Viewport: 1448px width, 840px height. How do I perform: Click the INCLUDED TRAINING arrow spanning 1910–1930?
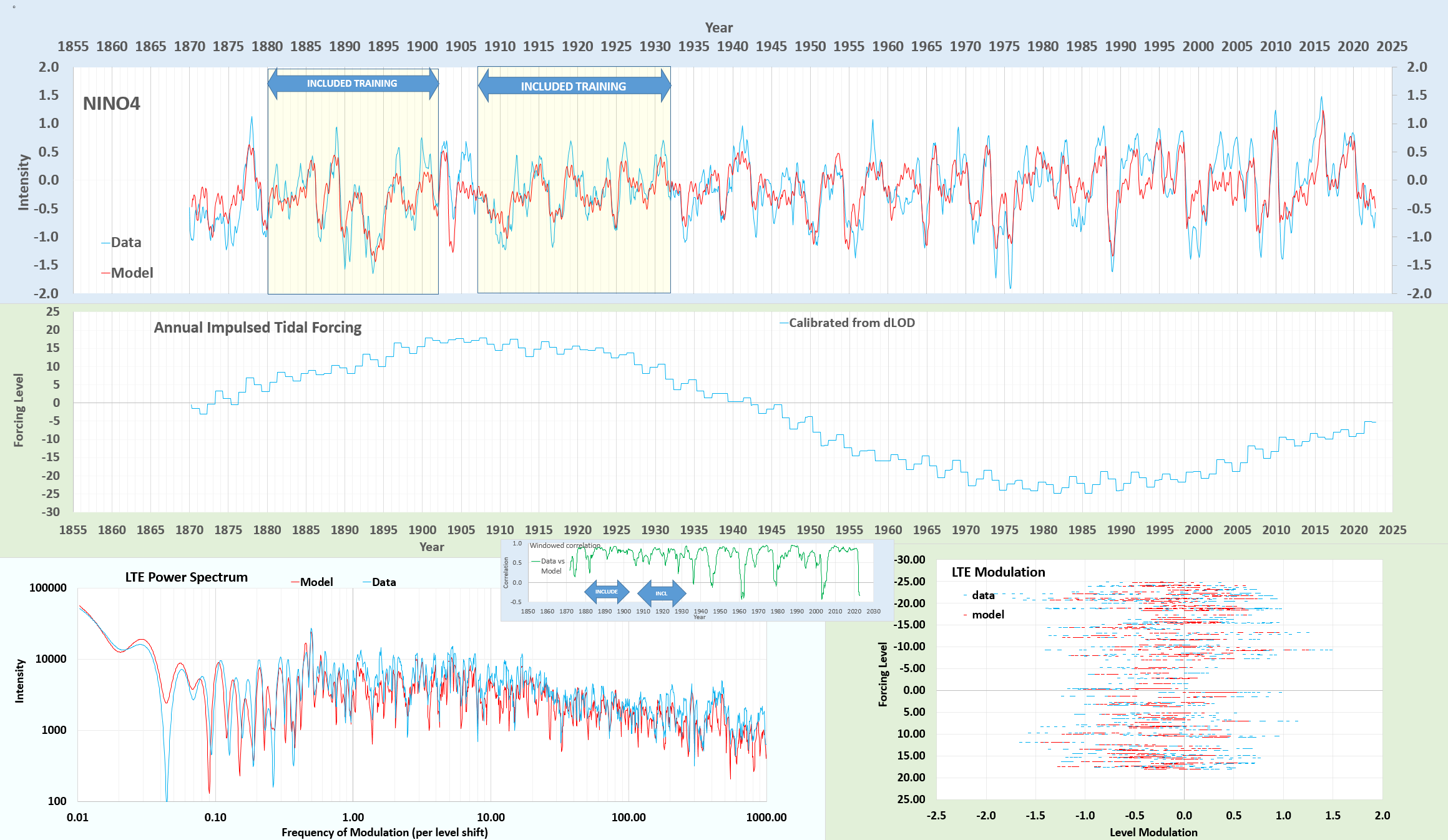coord(574,86)
